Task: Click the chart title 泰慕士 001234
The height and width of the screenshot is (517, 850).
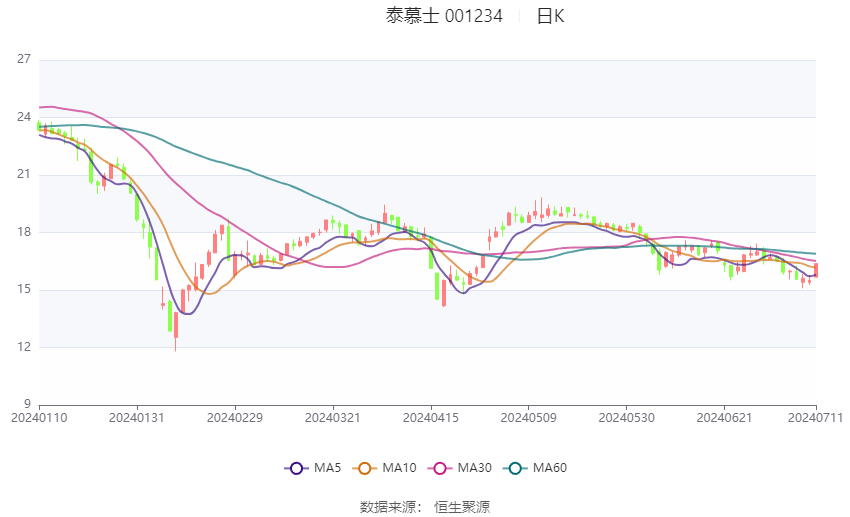Action: (x=442, y=16)
